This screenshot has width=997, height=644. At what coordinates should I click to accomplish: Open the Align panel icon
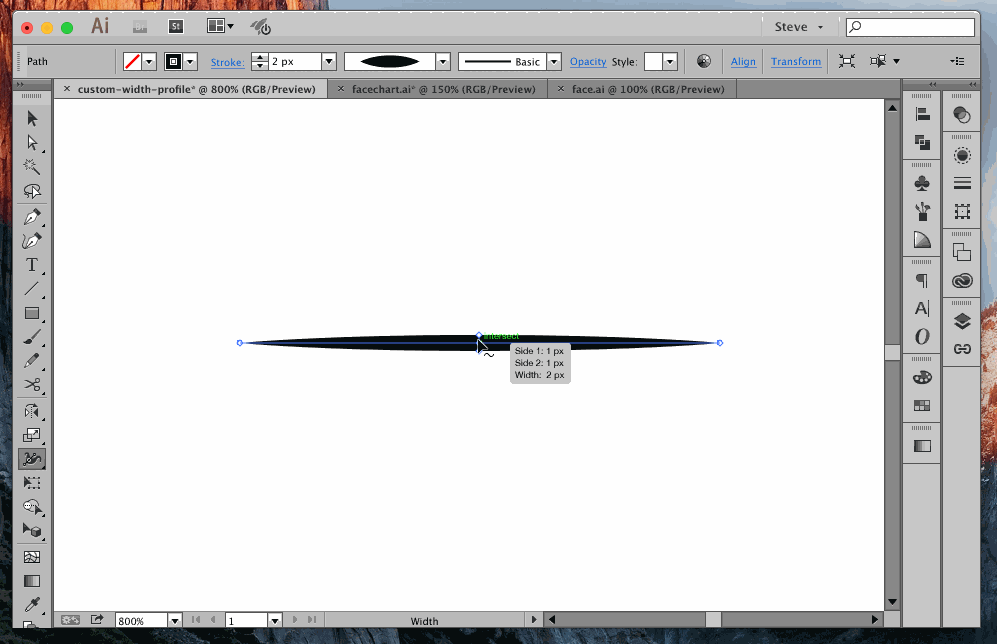point(922,114)
